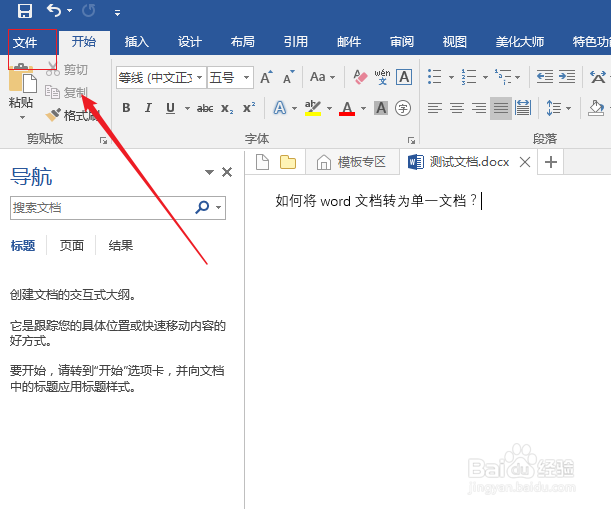Click the Multilevel List icon
611x509 pixels.
point(503,77)
